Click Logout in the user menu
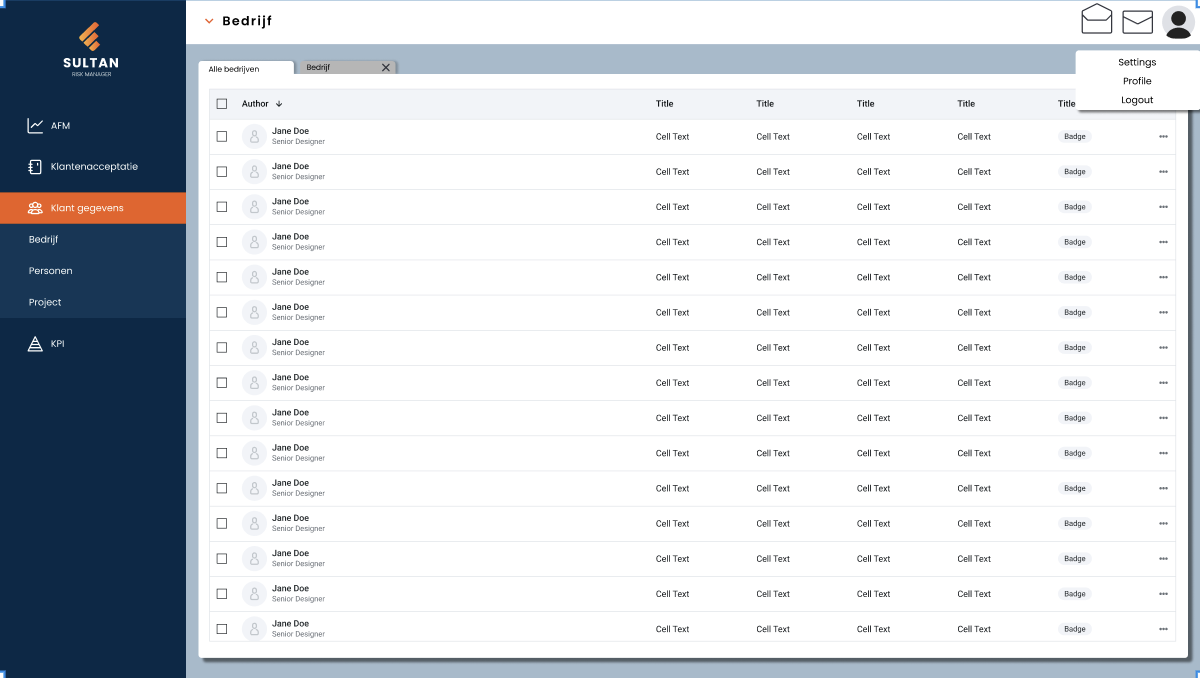Viewport: 1200px width, 678px height. 1137,100
